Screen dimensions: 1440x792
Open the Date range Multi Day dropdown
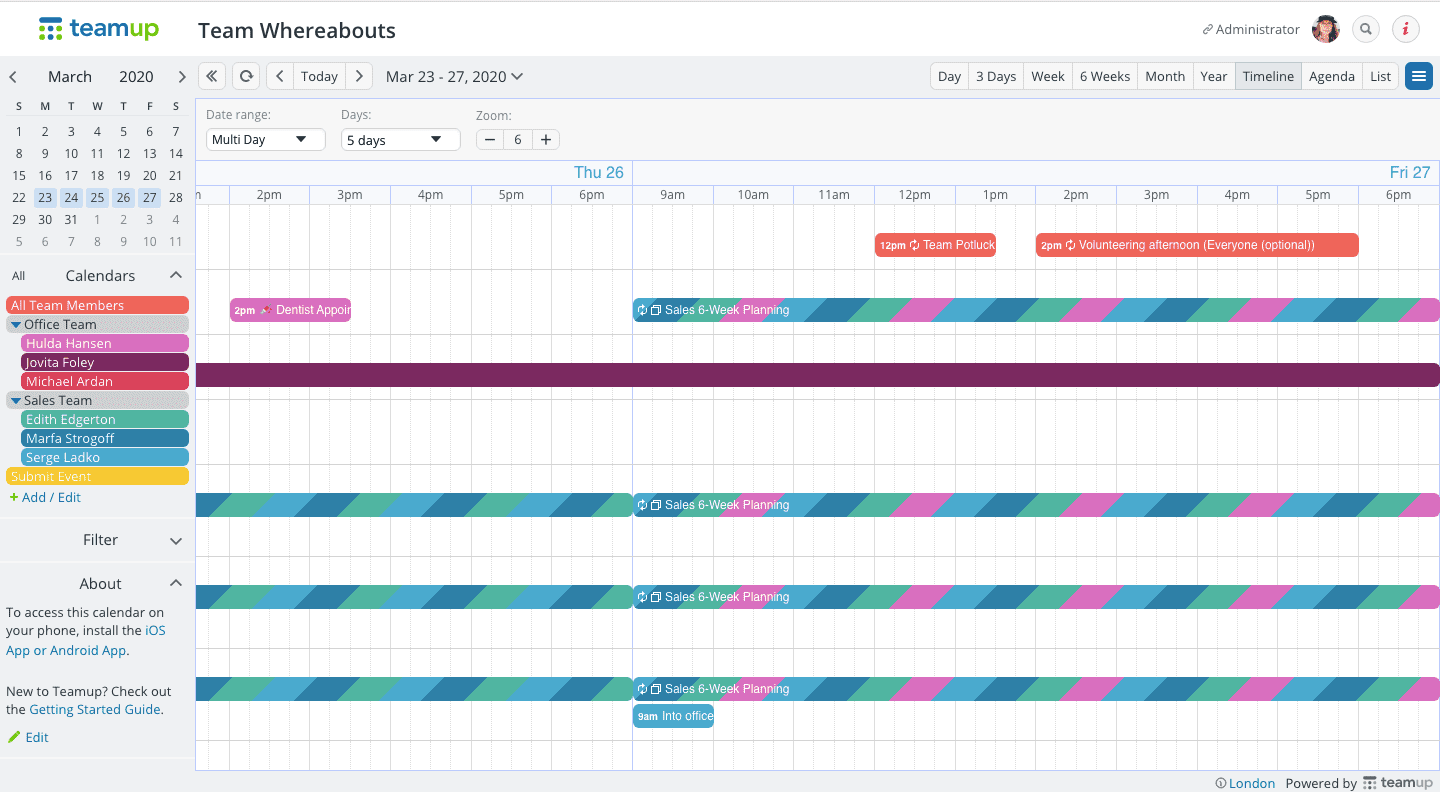tap(265, 140)
